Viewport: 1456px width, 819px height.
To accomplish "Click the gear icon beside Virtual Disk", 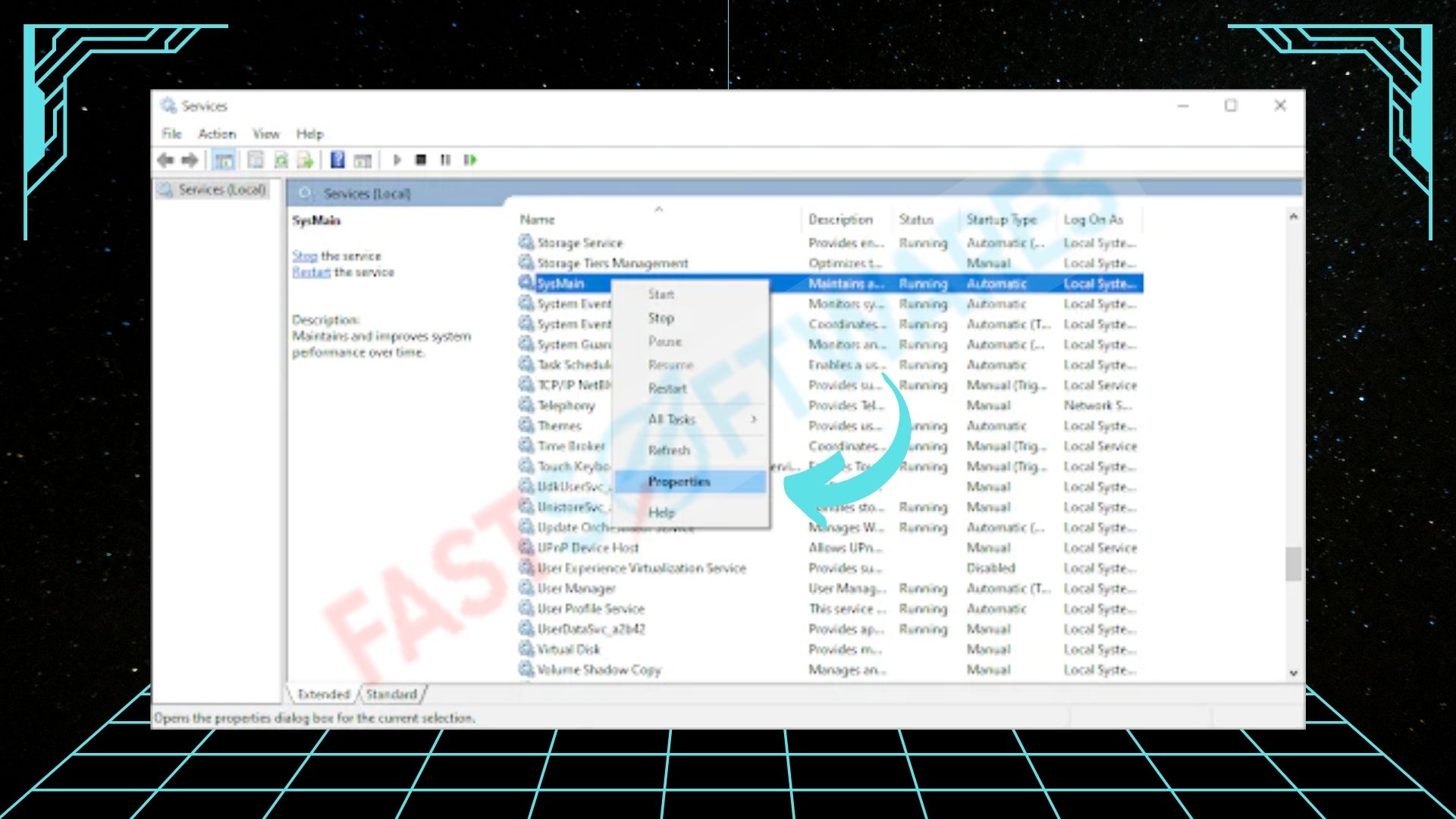I will click(x=526, y=649).
